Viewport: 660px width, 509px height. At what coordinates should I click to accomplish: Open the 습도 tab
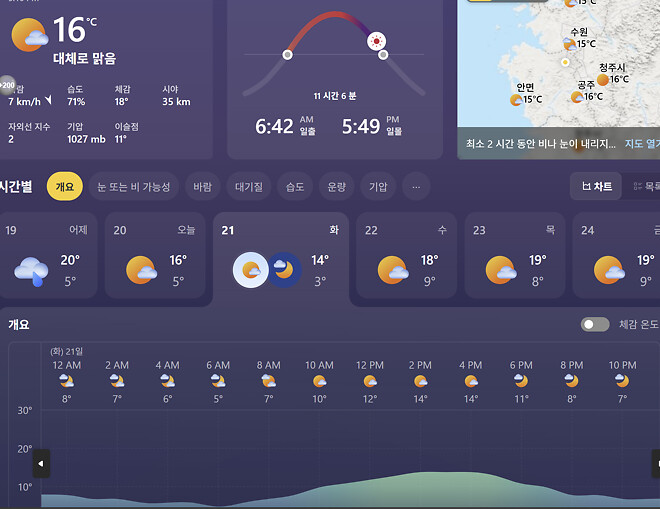pos(295,187)
